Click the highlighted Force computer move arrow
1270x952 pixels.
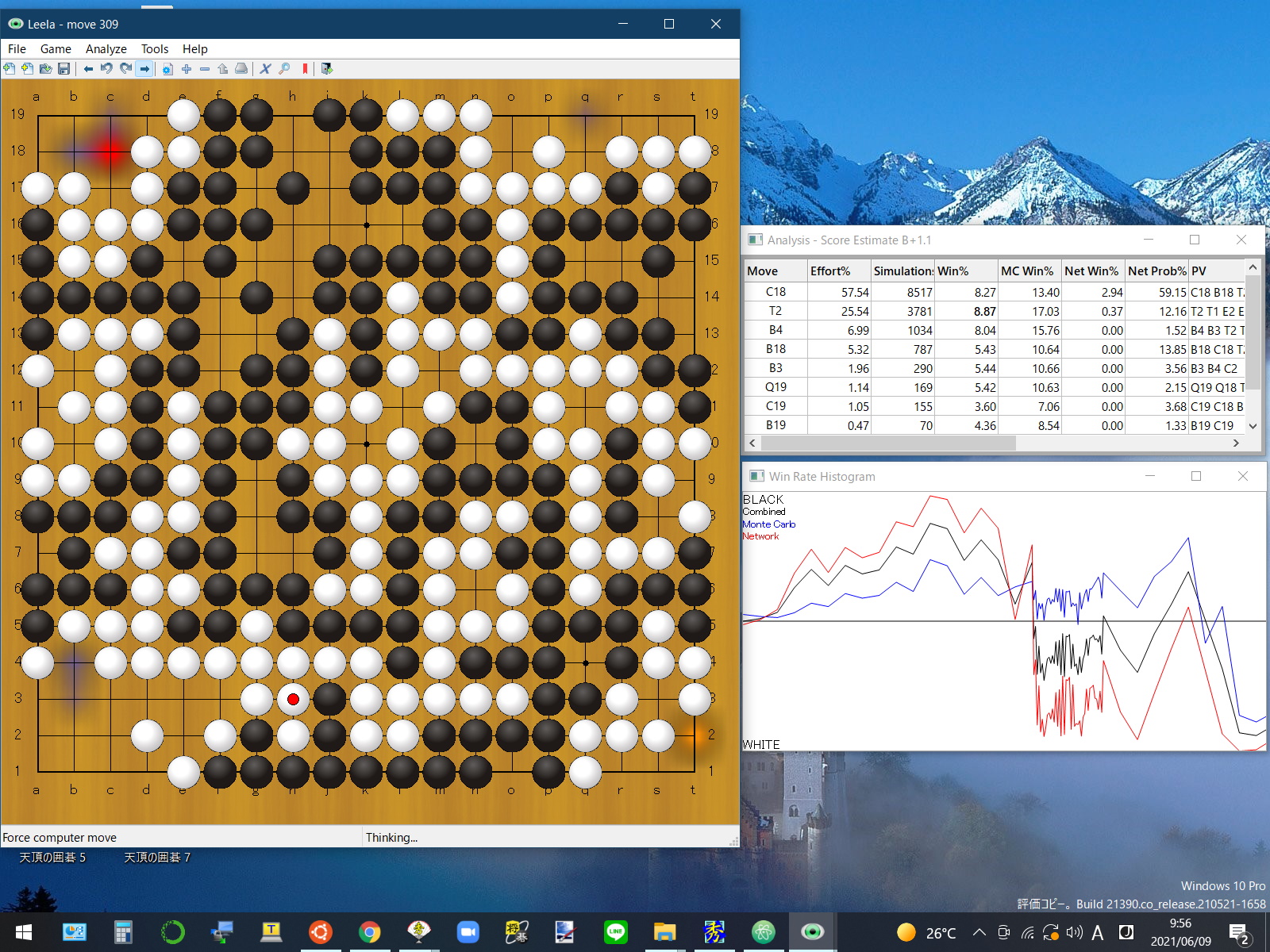click(144, 69)
